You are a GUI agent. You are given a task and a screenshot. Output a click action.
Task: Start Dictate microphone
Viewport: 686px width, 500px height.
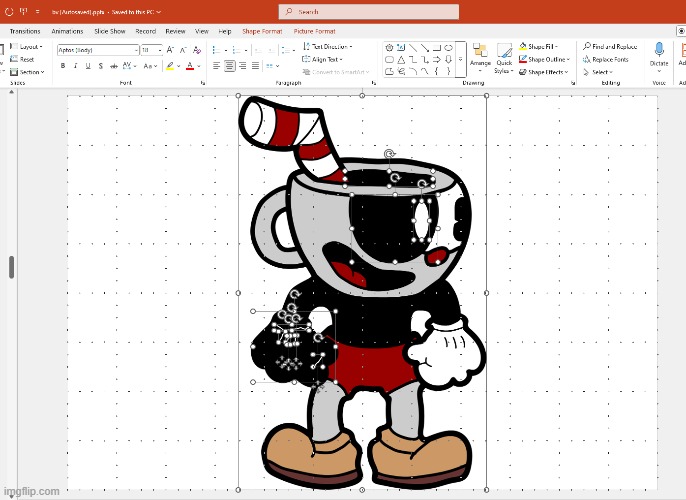point(659,55)
